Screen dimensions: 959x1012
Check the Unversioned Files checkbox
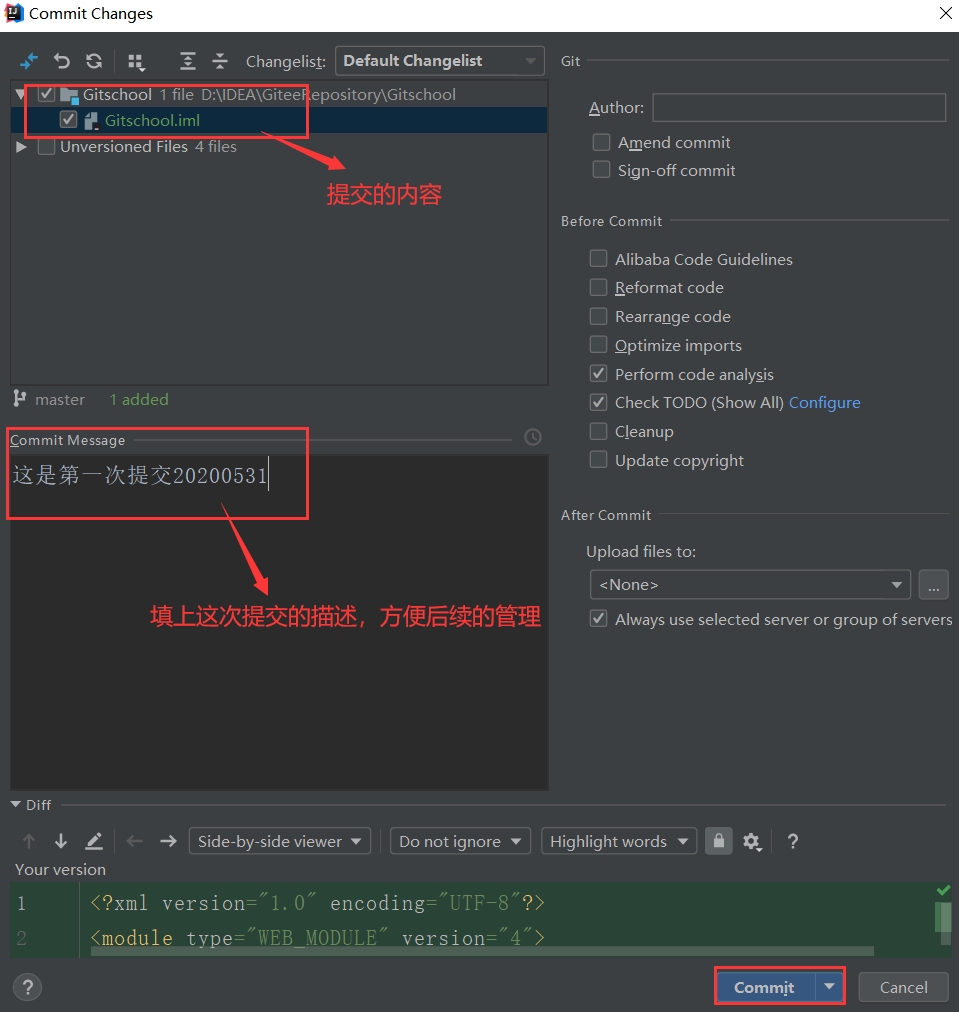tap(46, 147)
